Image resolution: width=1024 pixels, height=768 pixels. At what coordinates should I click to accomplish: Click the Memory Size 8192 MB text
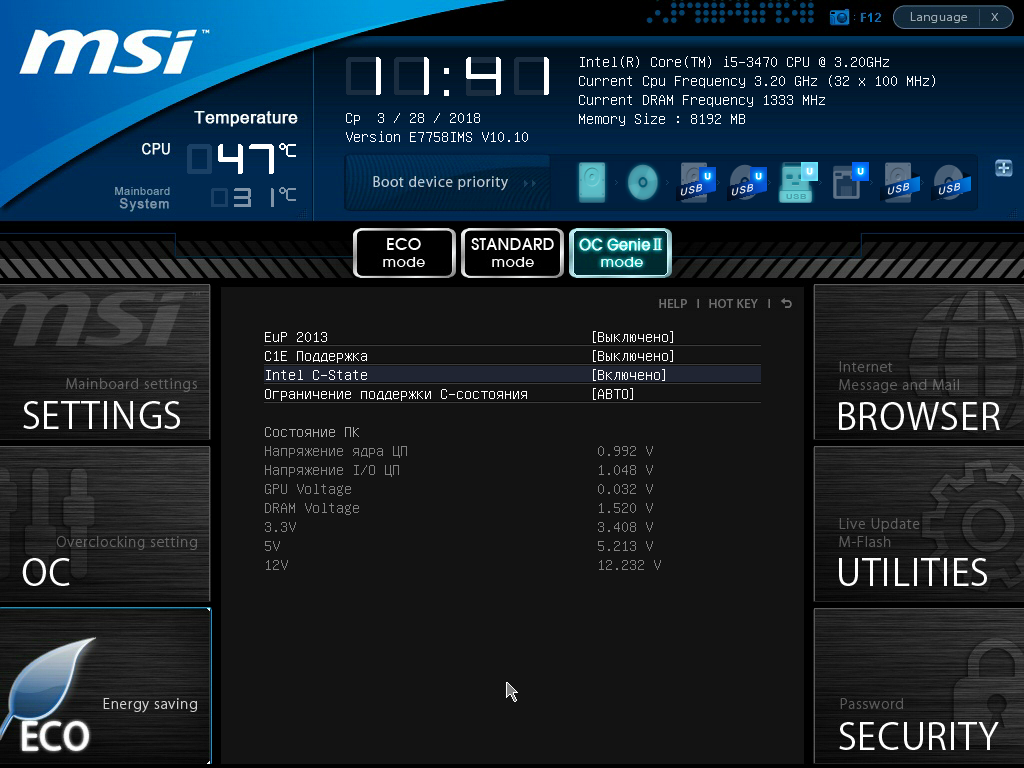662,120
